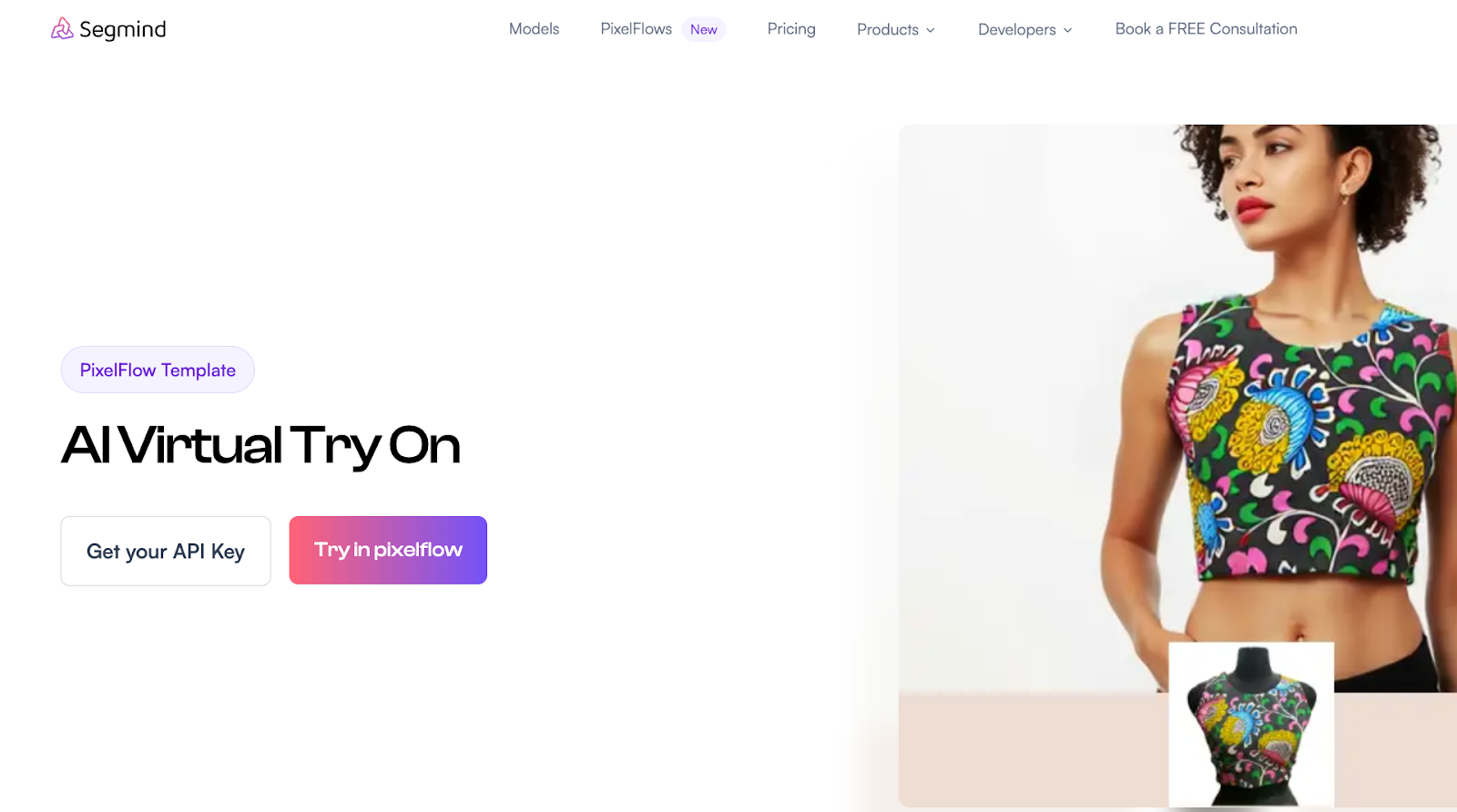This screenshot has width=1457, height=812.
Task: Click the chevron next to Developers
Action: click(x=1068, y=30)
